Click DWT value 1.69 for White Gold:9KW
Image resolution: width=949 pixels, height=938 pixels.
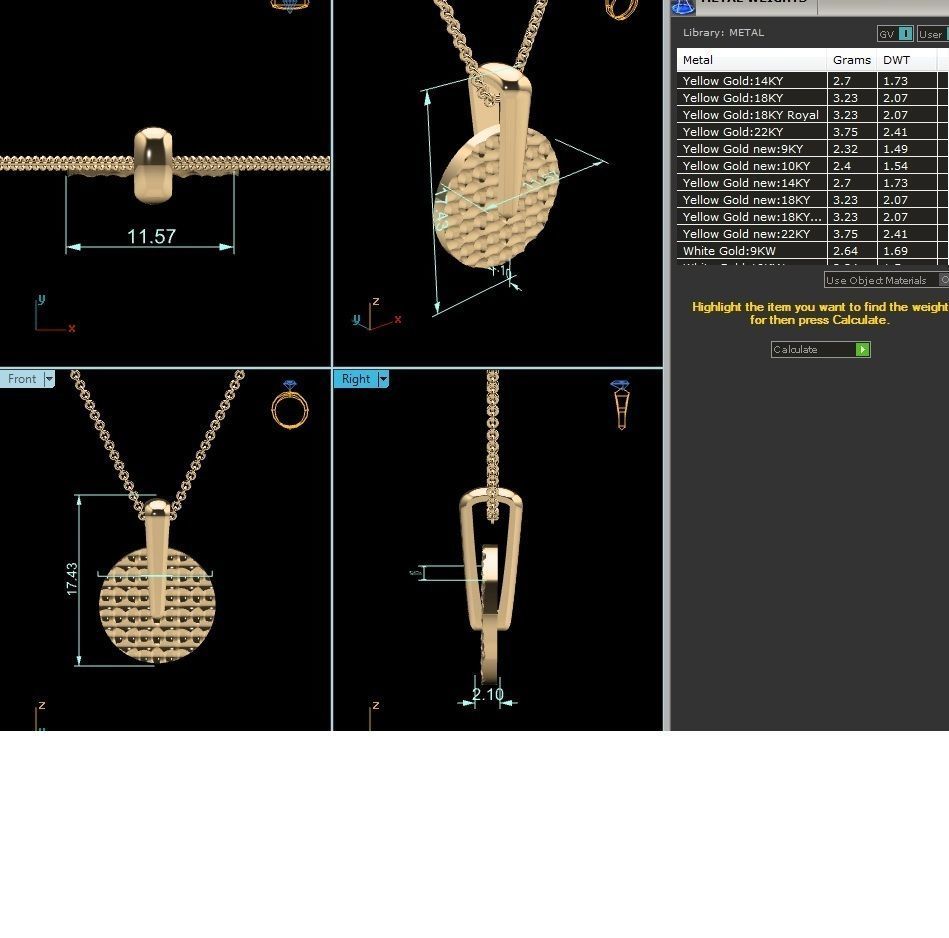tap(895, 250)
